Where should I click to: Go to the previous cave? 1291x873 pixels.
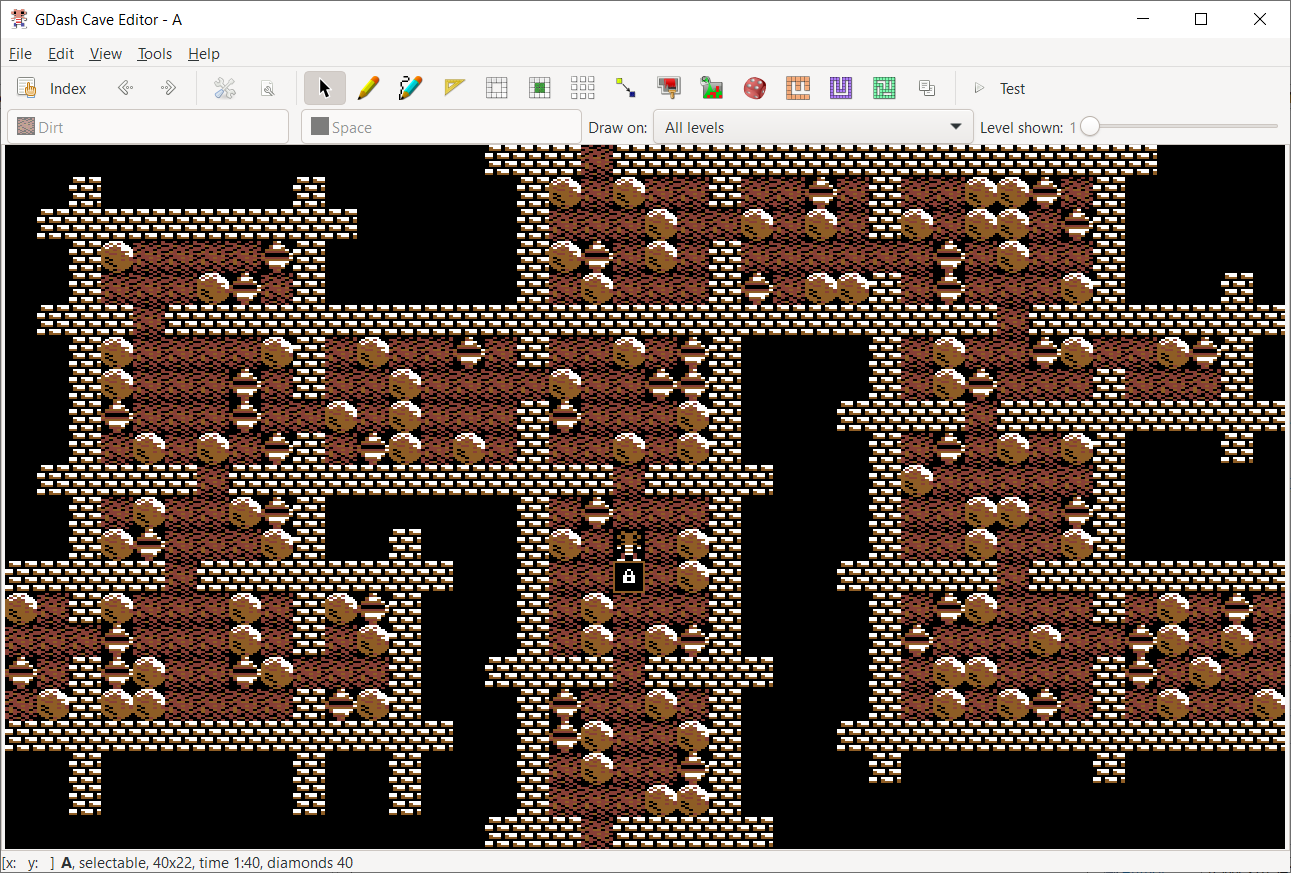tap(126, 88)
